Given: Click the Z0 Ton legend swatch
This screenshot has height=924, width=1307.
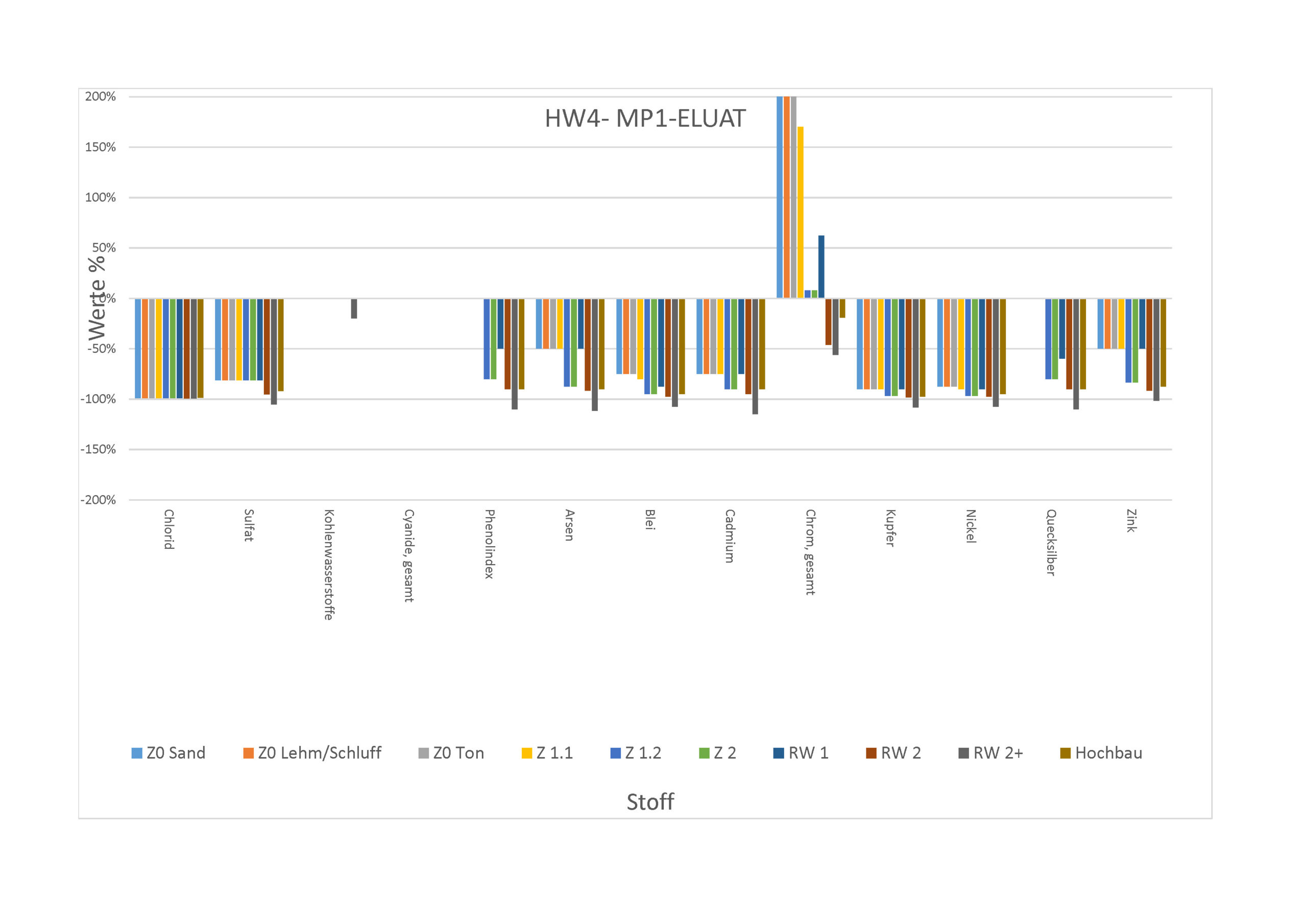Looking at the screenshot, I should tap(424, 753).
